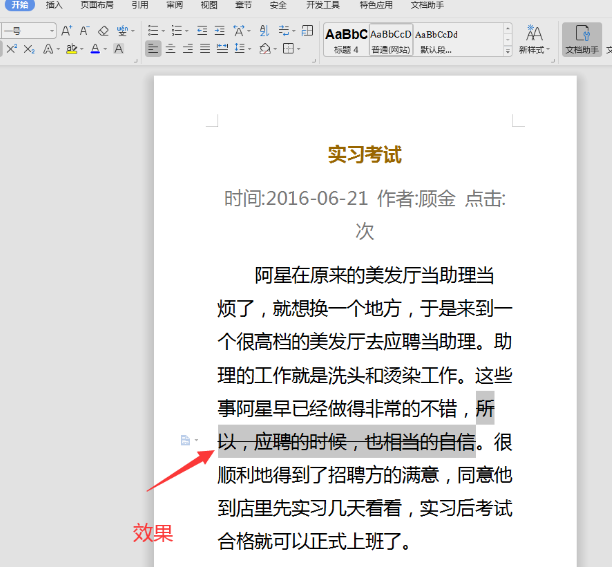Click the paragraph layout icon beside text
The height and width of the screenshot is (567, 612).
186,441
